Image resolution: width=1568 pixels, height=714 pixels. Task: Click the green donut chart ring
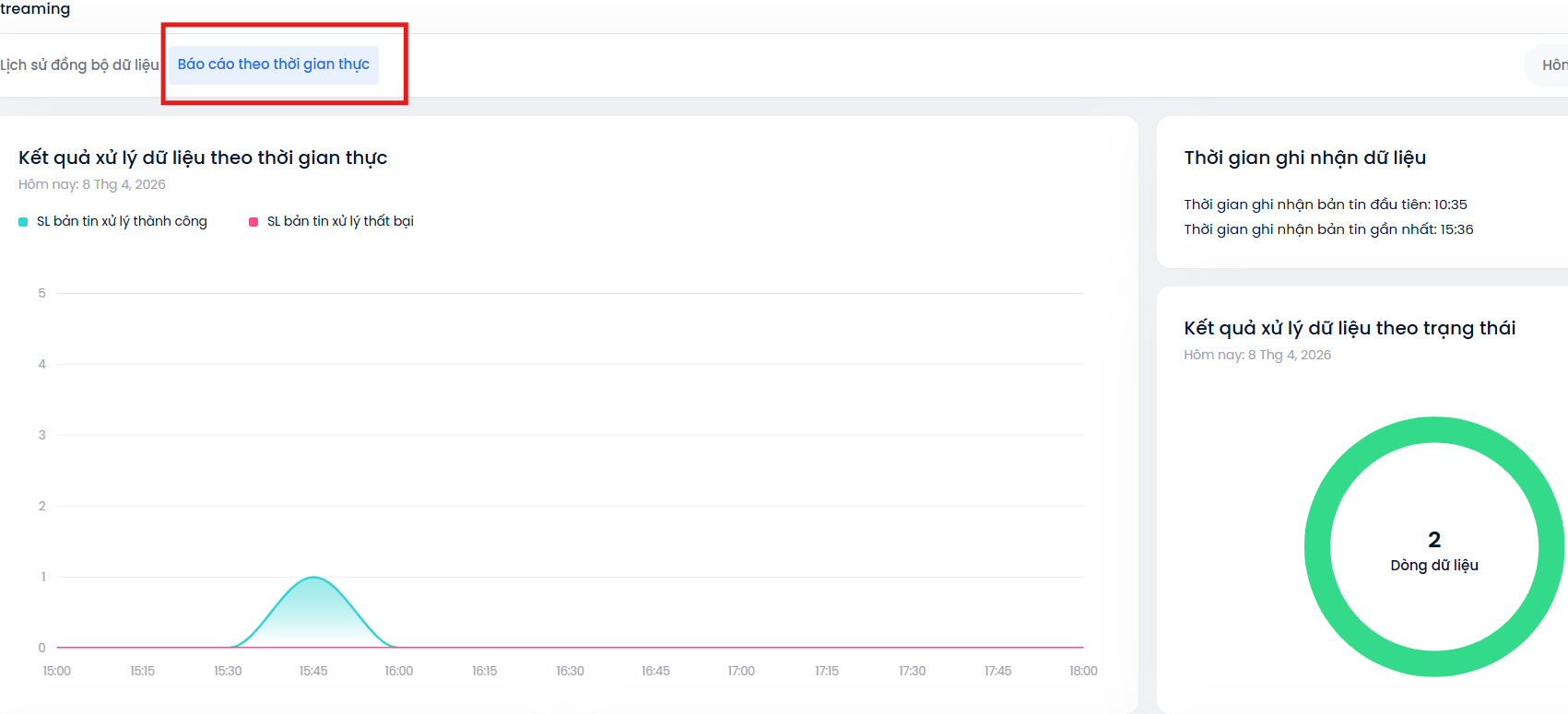tap(1318, 547)
